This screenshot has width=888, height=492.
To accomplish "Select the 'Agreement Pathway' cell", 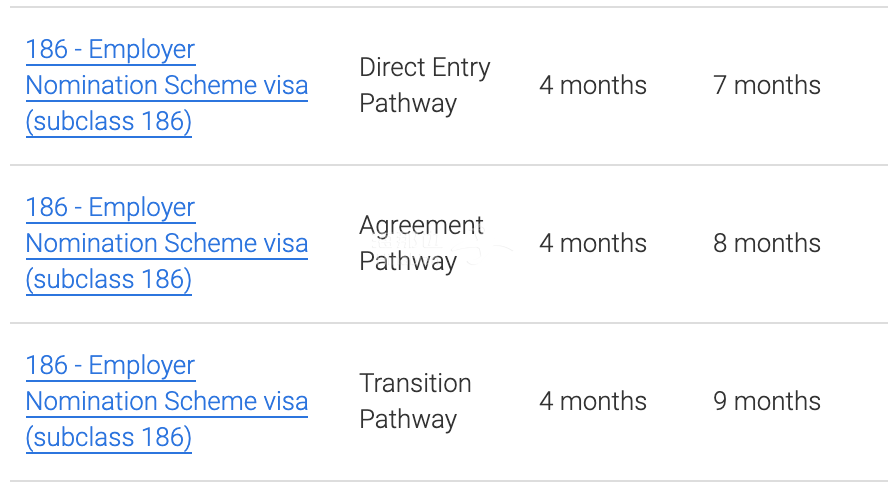I will pyautogui.click(x=421, y=243).
